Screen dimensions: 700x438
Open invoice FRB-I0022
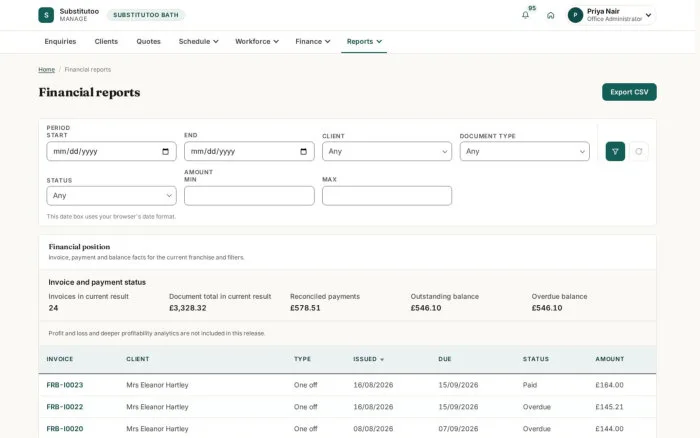click(x=65, y=407)
